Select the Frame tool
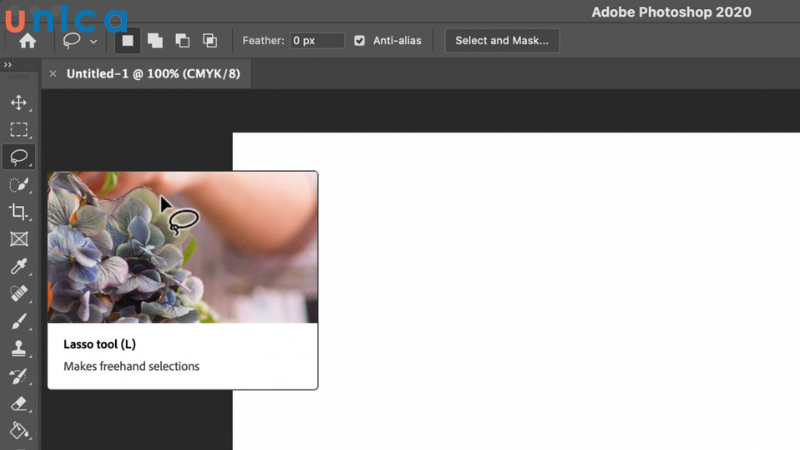 19,239
